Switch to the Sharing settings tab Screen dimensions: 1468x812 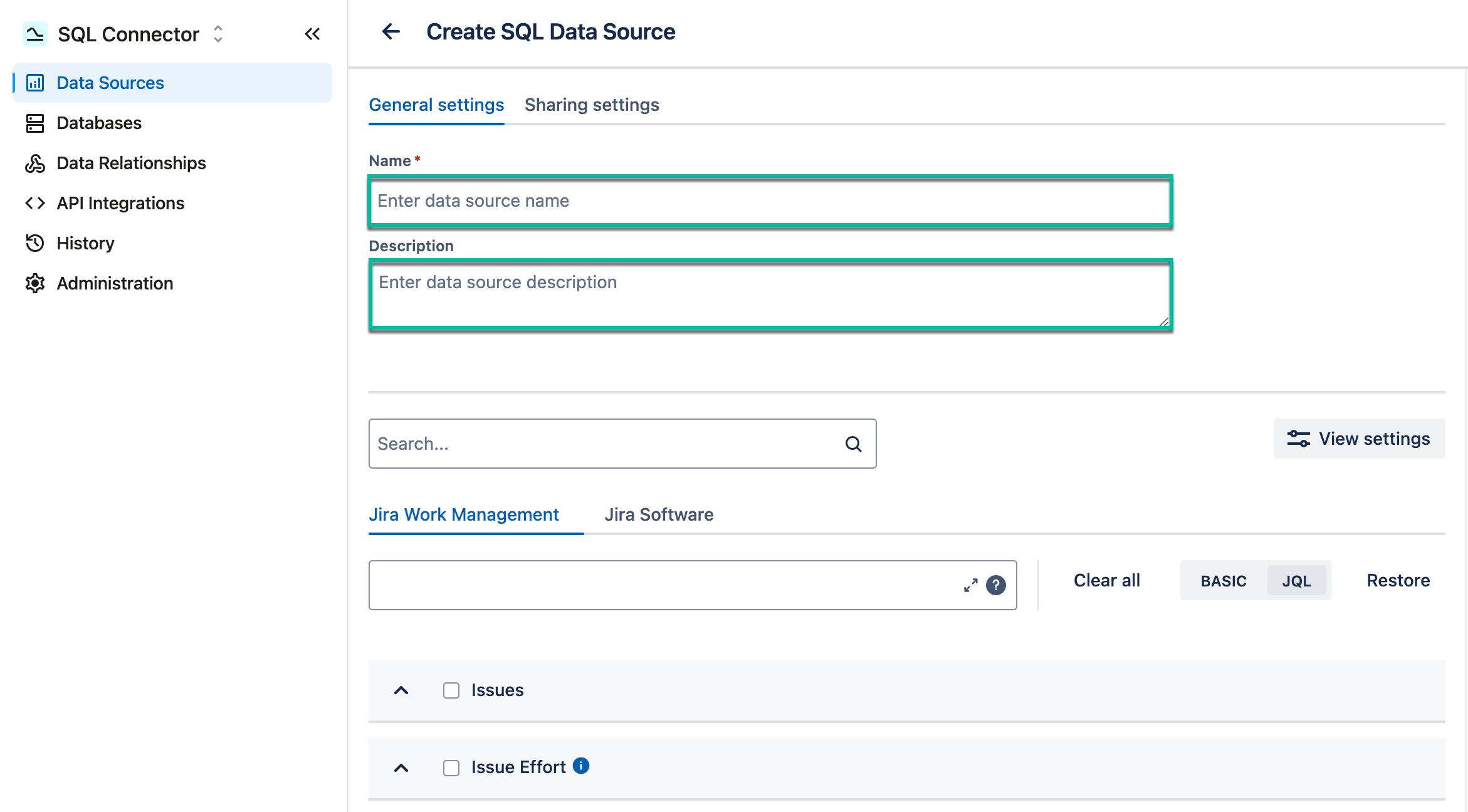coord(592,105)
